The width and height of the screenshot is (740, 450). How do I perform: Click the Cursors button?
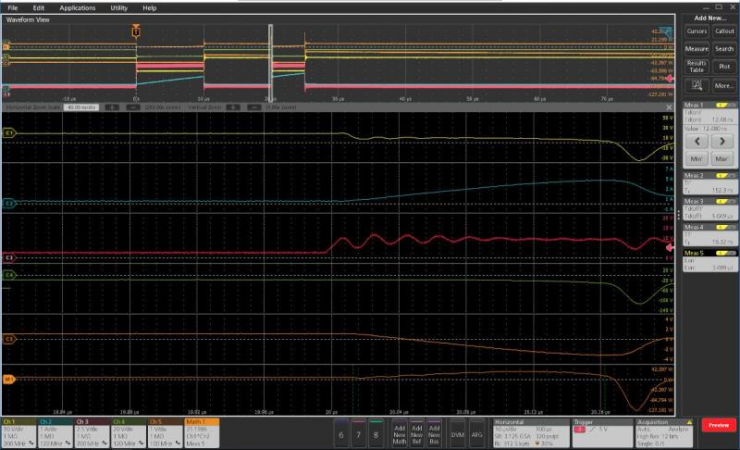click(696, 31)
